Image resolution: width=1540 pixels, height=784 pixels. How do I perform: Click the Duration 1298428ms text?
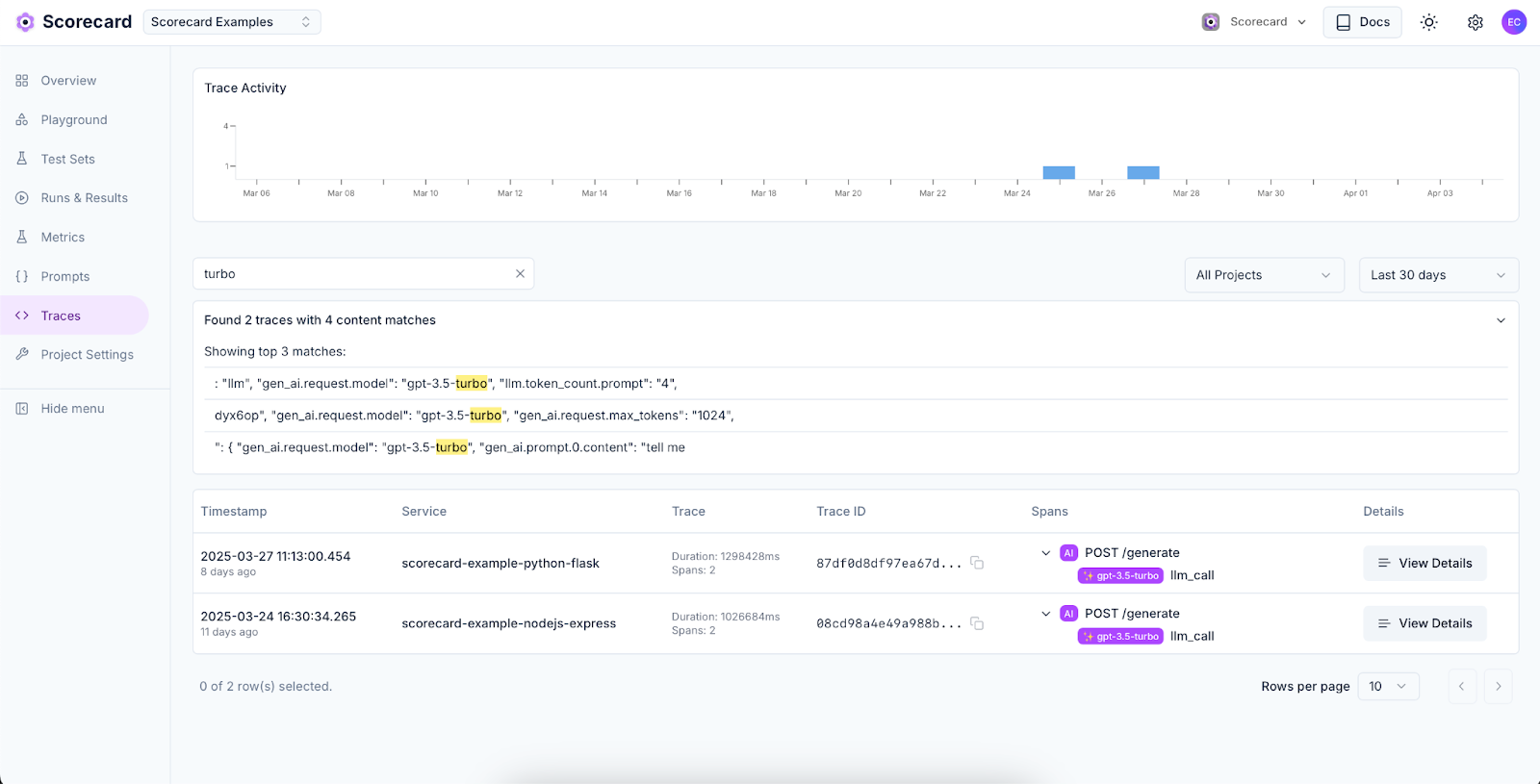pyautogui.click(x=726, y=557)
